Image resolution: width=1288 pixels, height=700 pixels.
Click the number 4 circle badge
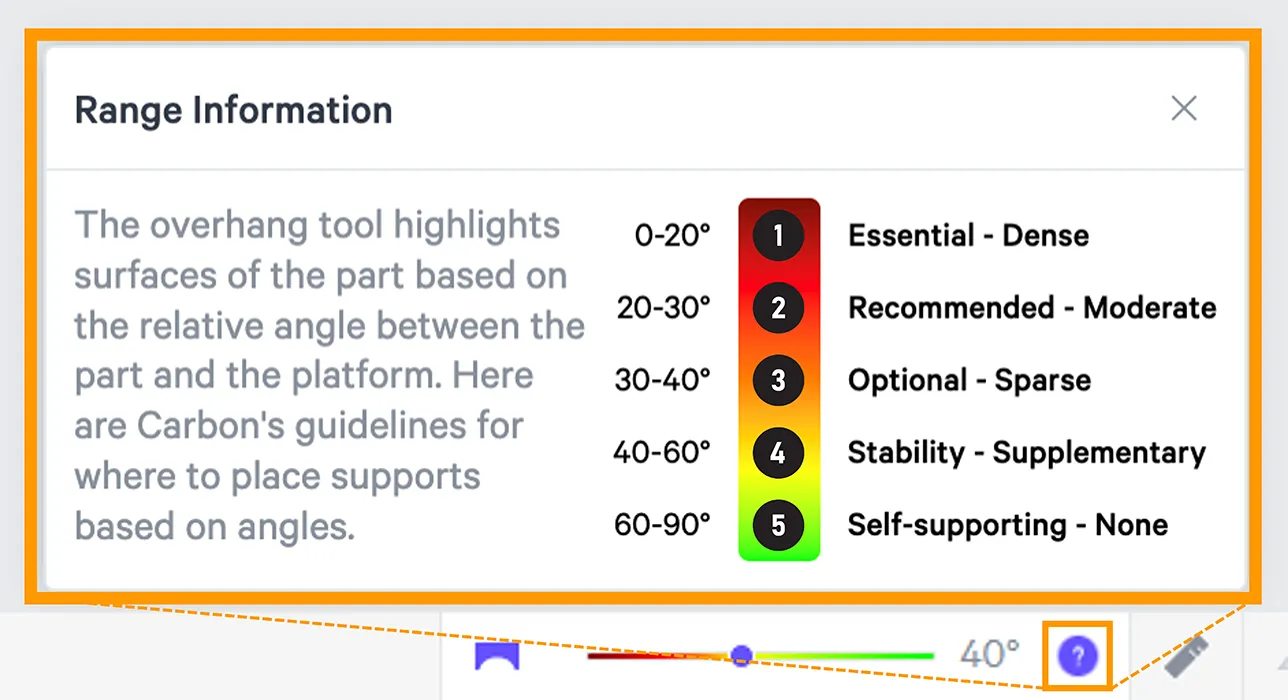(778, 453)
